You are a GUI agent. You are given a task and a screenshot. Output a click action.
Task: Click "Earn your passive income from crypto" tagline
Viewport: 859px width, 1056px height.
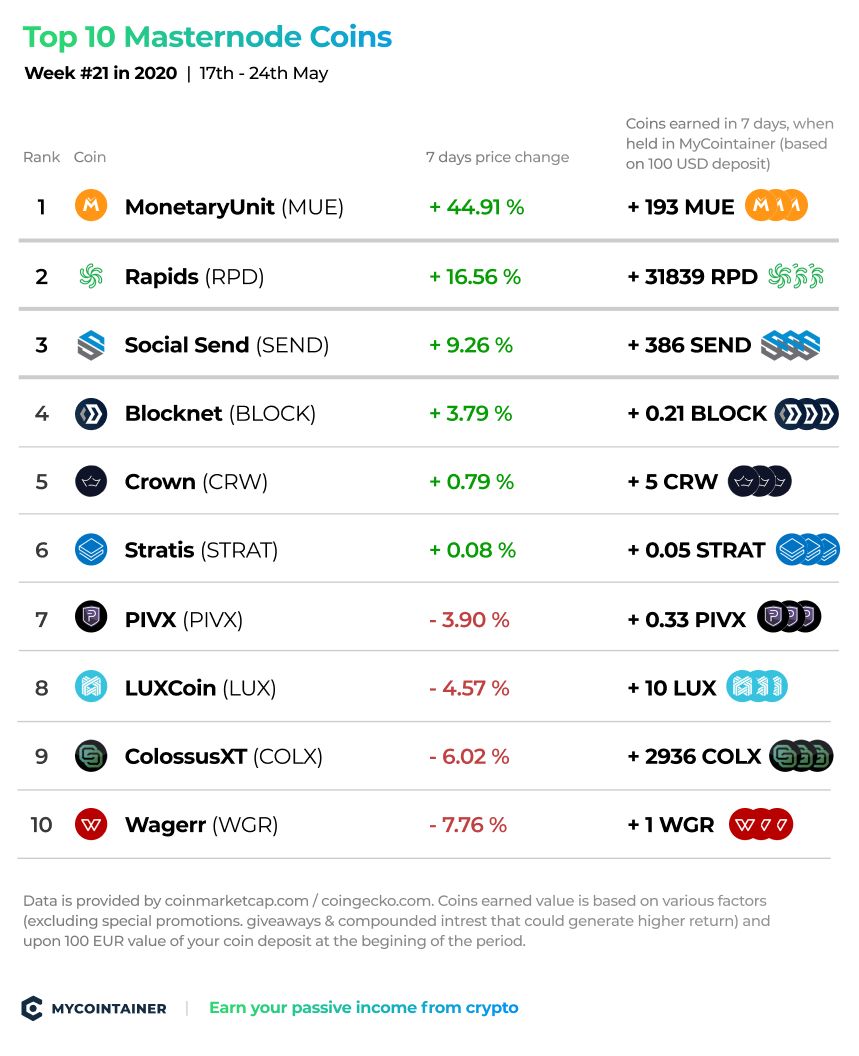(364, 1008)
